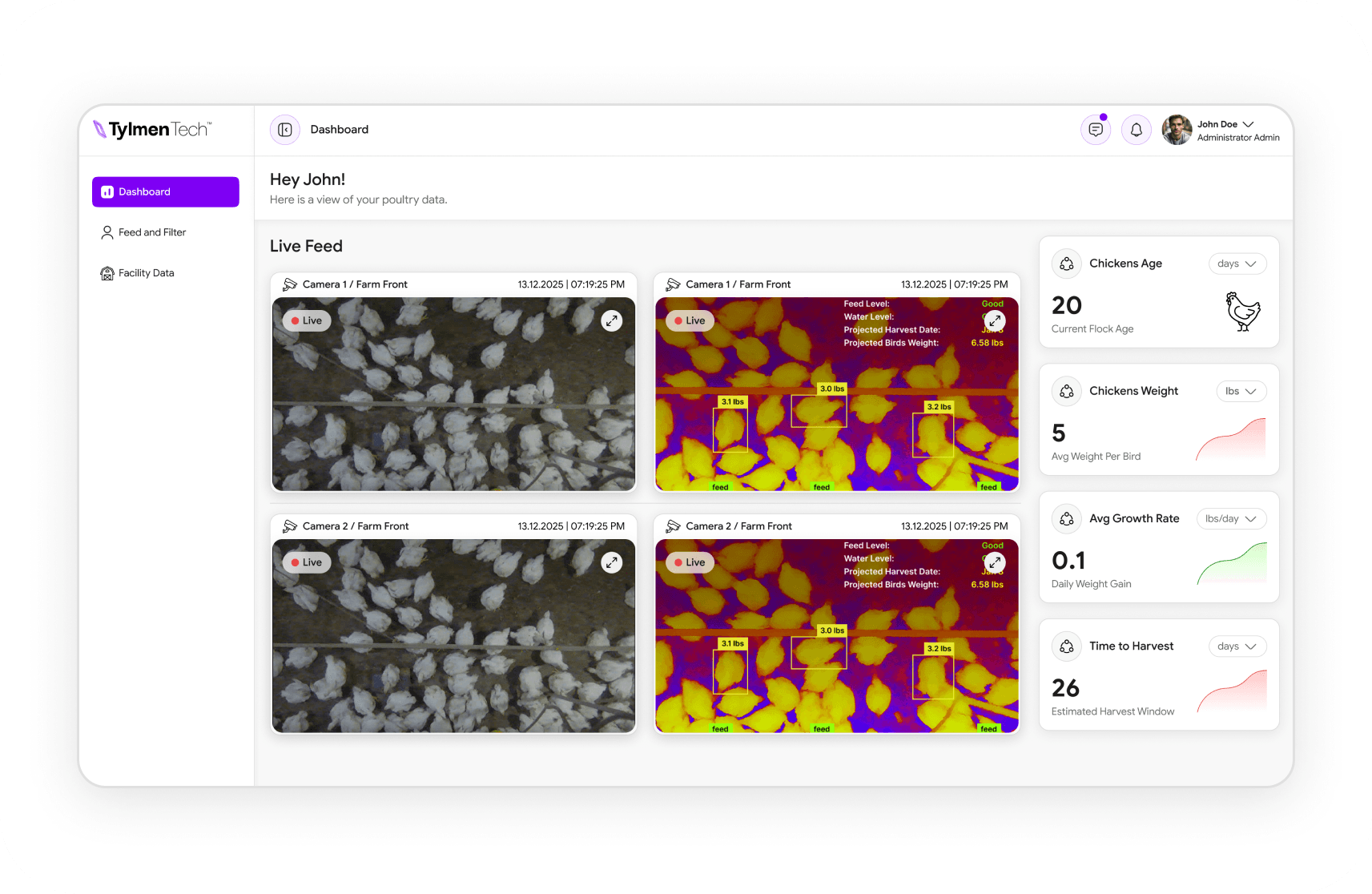
Task: Open the Chickens Weight lbs dropdown
Action: [1241, 391]
